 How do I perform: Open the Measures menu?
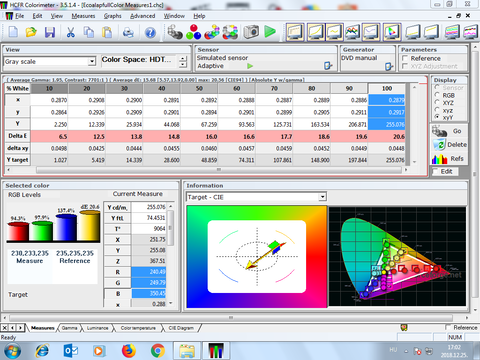83,16
